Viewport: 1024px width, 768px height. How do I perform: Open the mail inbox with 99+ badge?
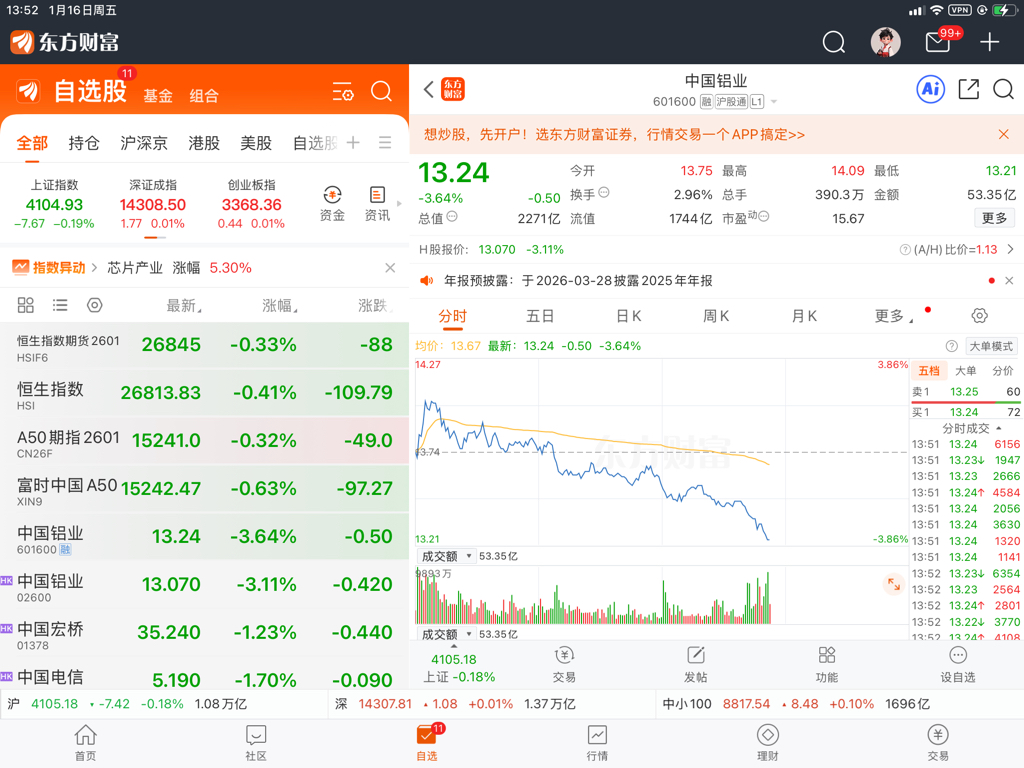tap(940, 41)
